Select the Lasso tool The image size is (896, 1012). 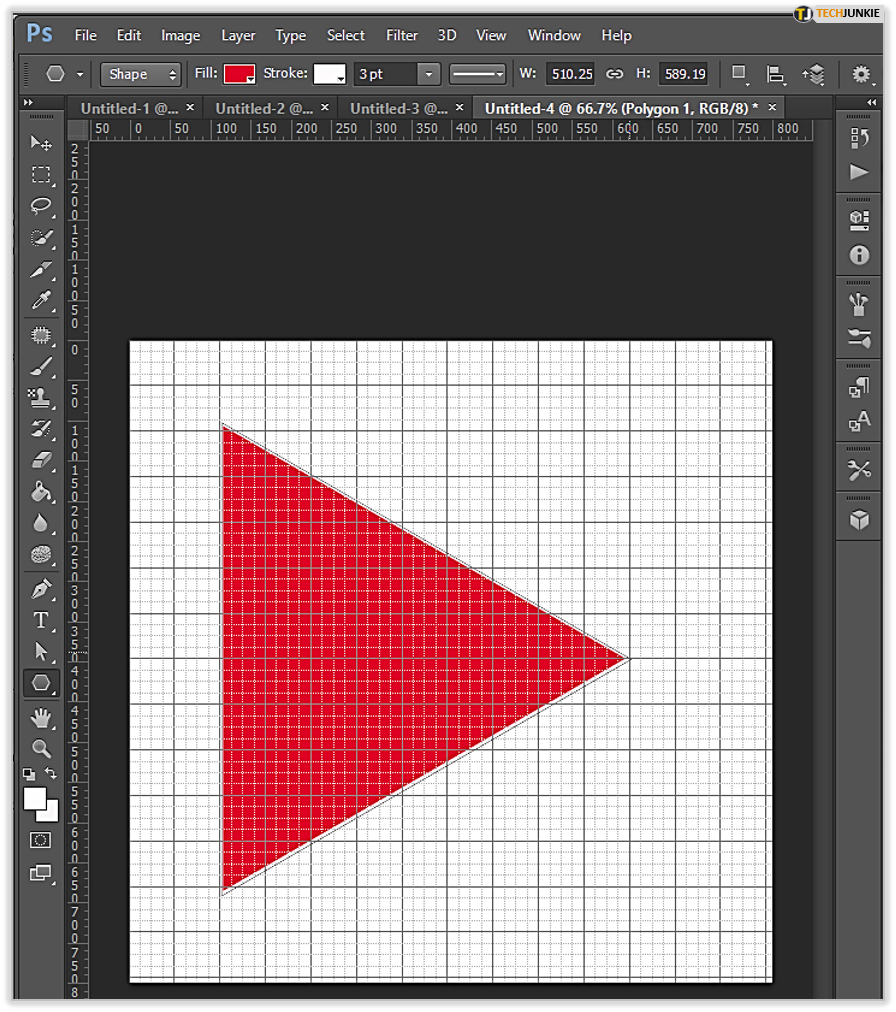[x=41, y=206]
